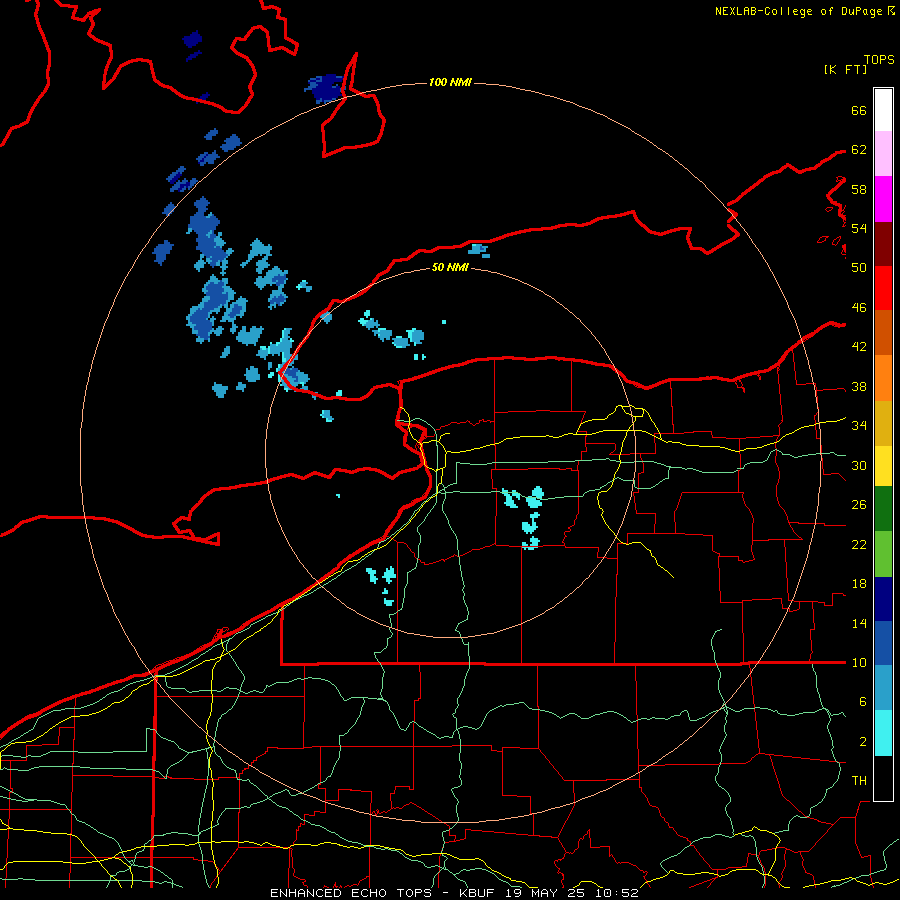The image size is (900, 900).
Task: Click the 18 legend value
Action: coord(859,584)
